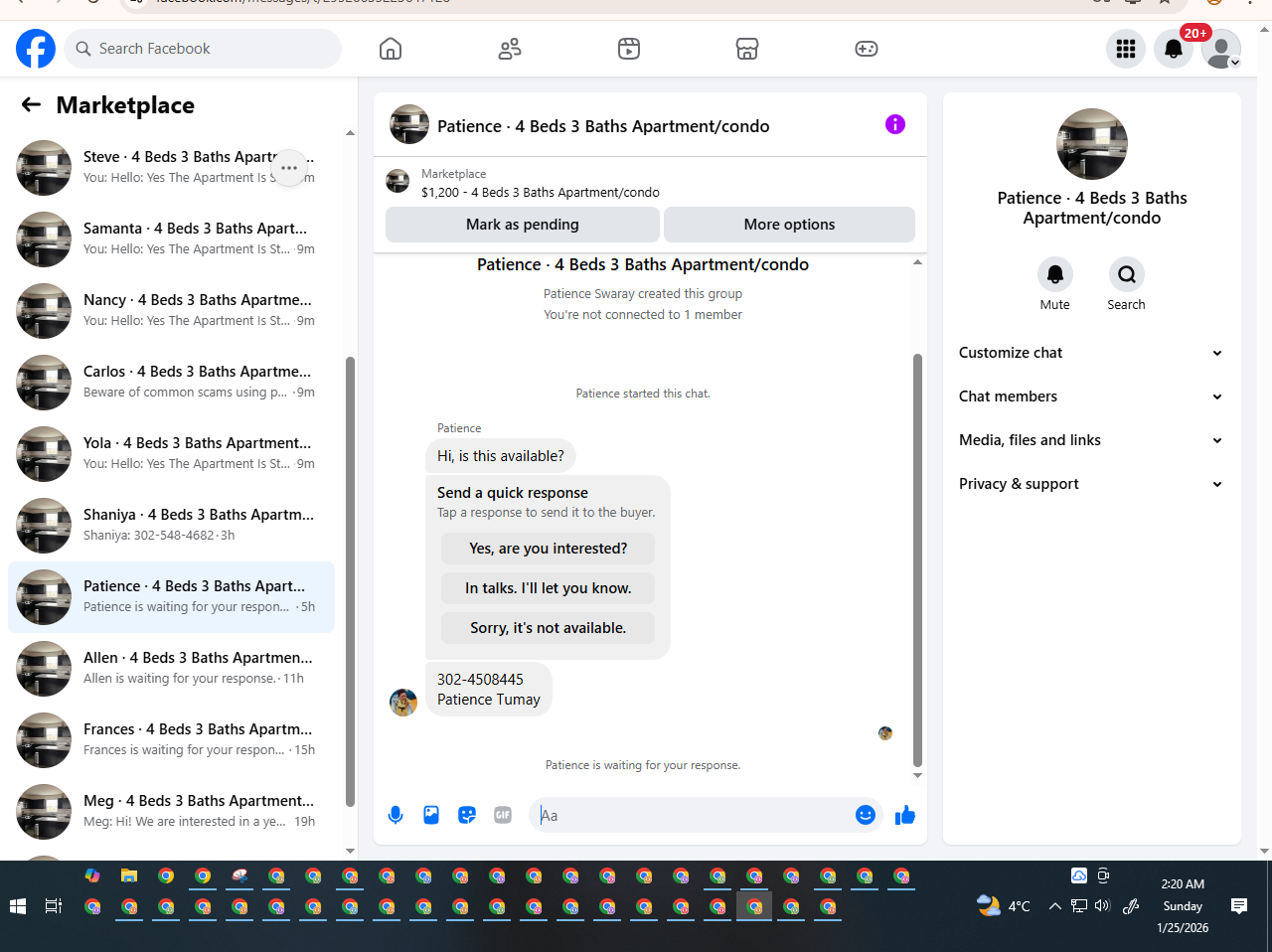The width and height of the screenshot is (1272, 952).
Task: Open the Windows Start button
Action: click(x=18, y=906)
